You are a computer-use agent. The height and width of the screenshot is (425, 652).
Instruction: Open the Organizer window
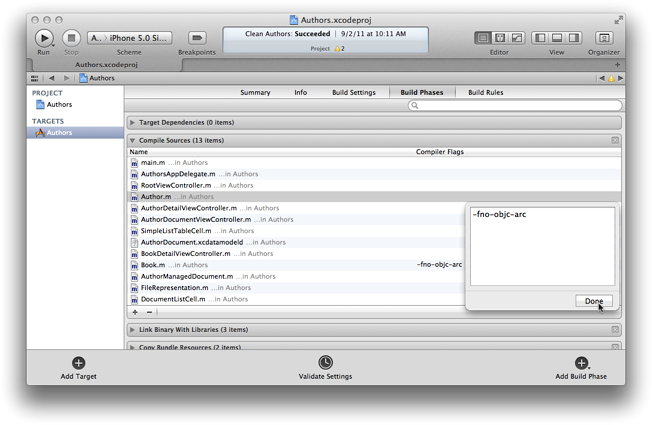(x=603, y=38)
